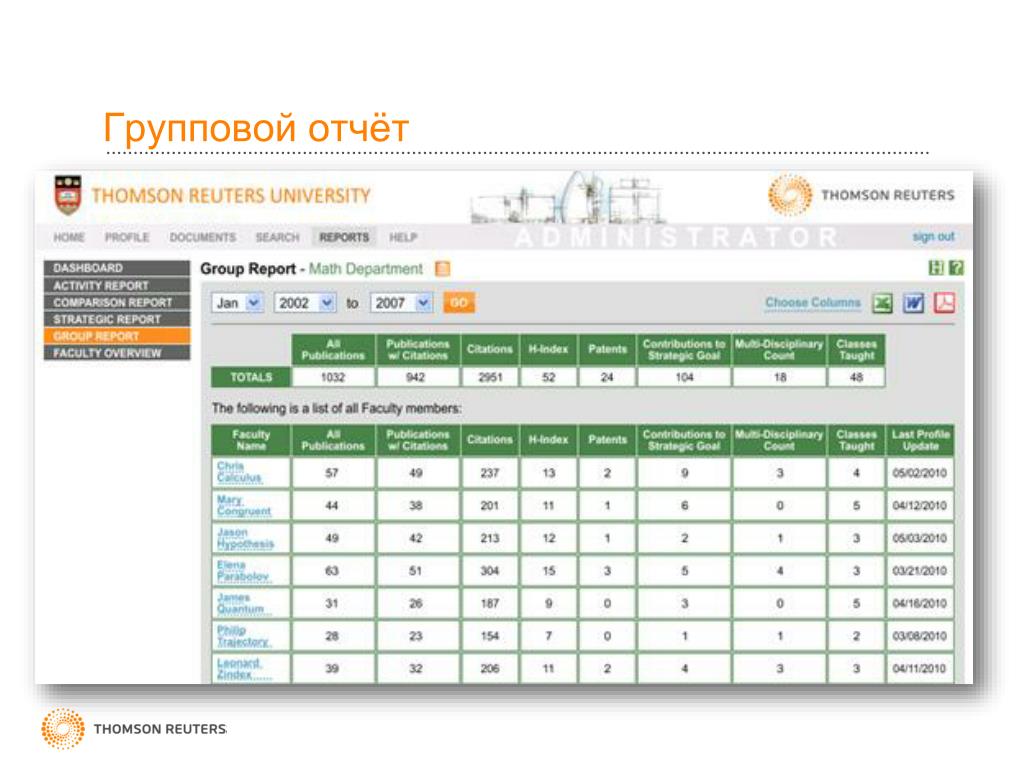Screen dimensions: 1024x768
Task: Open the HELP menu
Action: pos(403,237)
